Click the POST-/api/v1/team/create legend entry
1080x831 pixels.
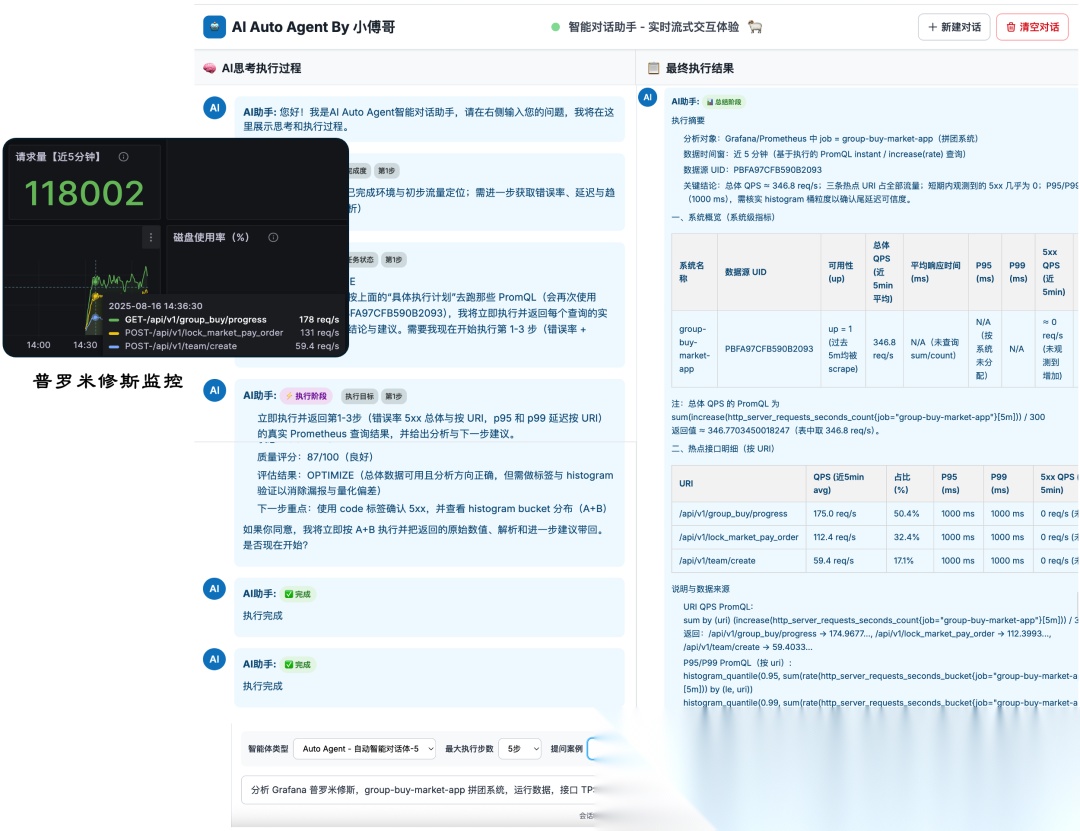[180, 346]
